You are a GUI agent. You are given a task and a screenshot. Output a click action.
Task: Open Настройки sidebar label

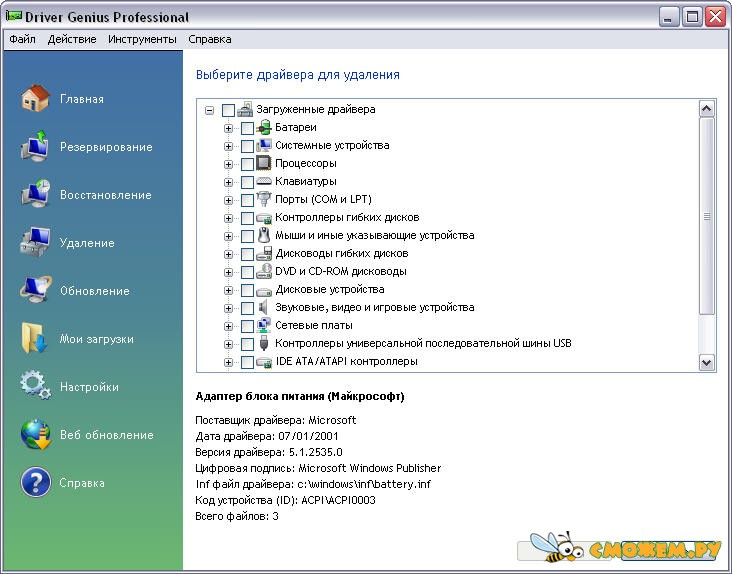click(89, 387)
